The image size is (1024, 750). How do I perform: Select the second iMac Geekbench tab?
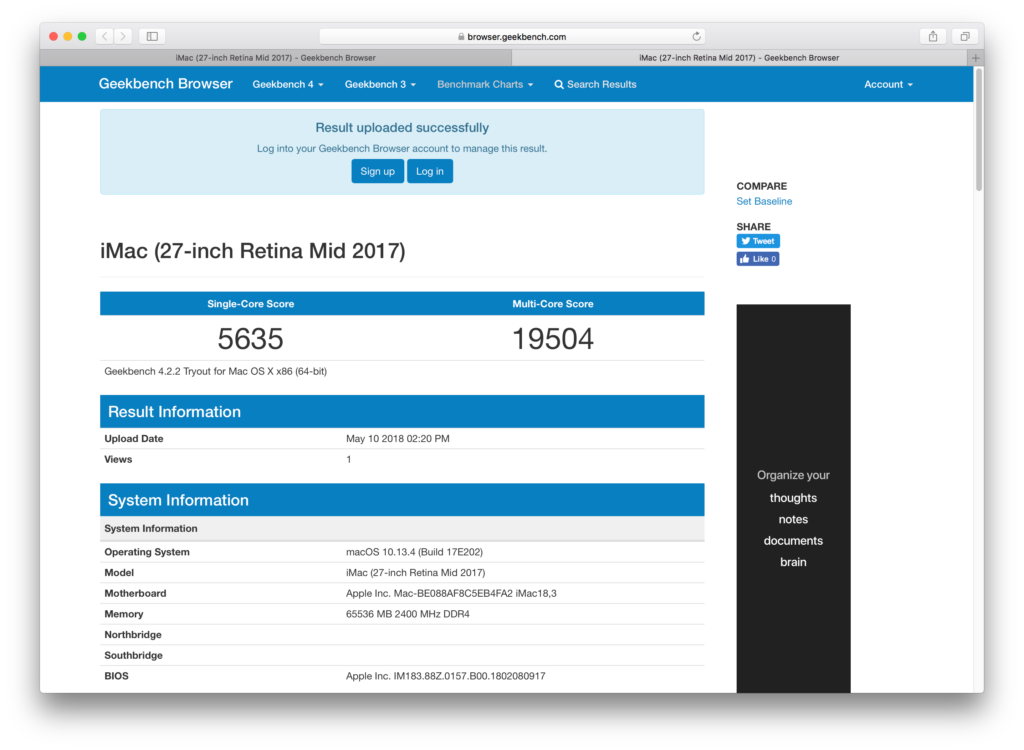739,58
